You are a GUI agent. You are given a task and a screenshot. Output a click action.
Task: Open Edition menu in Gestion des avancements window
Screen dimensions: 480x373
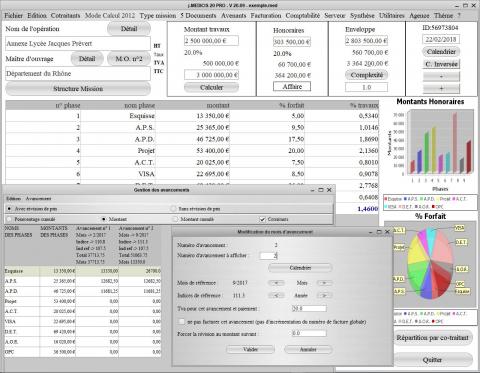[13, 199]
